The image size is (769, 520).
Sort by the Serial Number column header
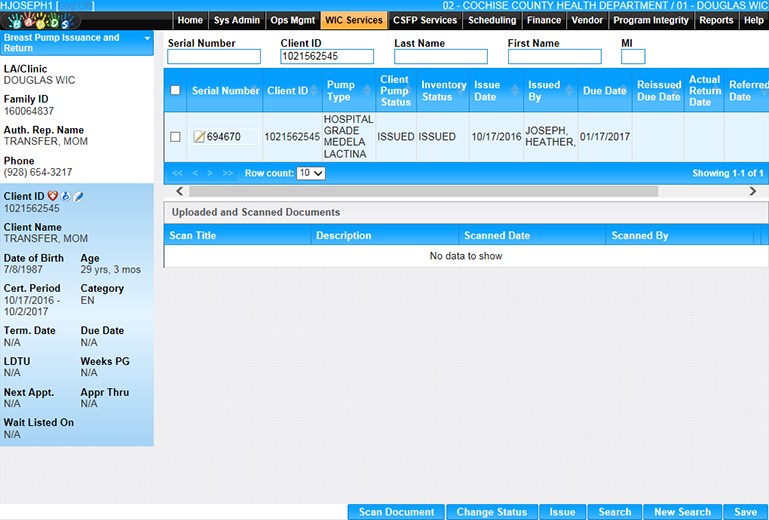(x=225, y=91)
